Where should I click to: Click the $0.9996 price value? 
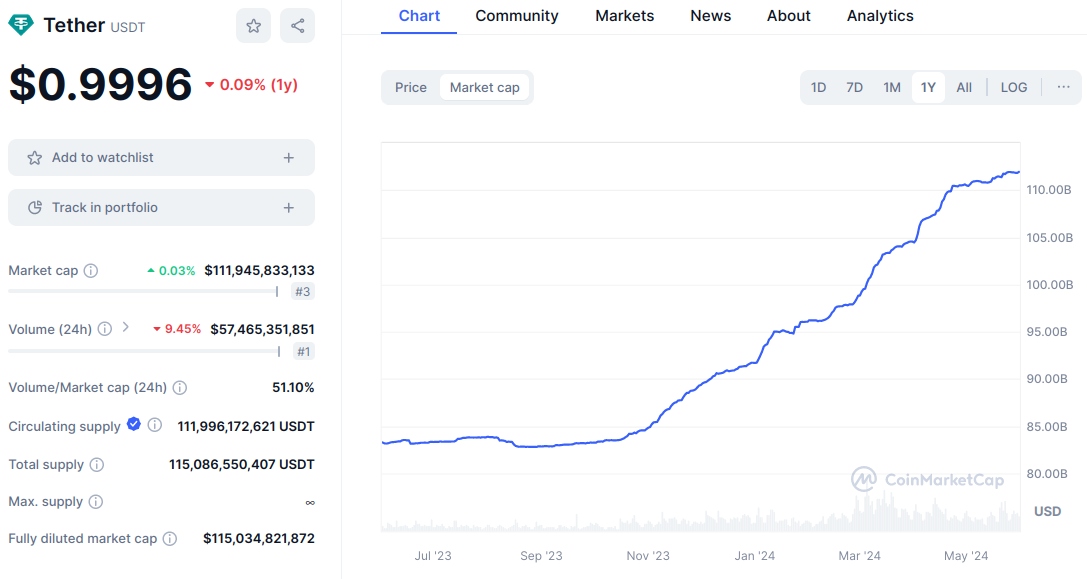click(101, 85)
